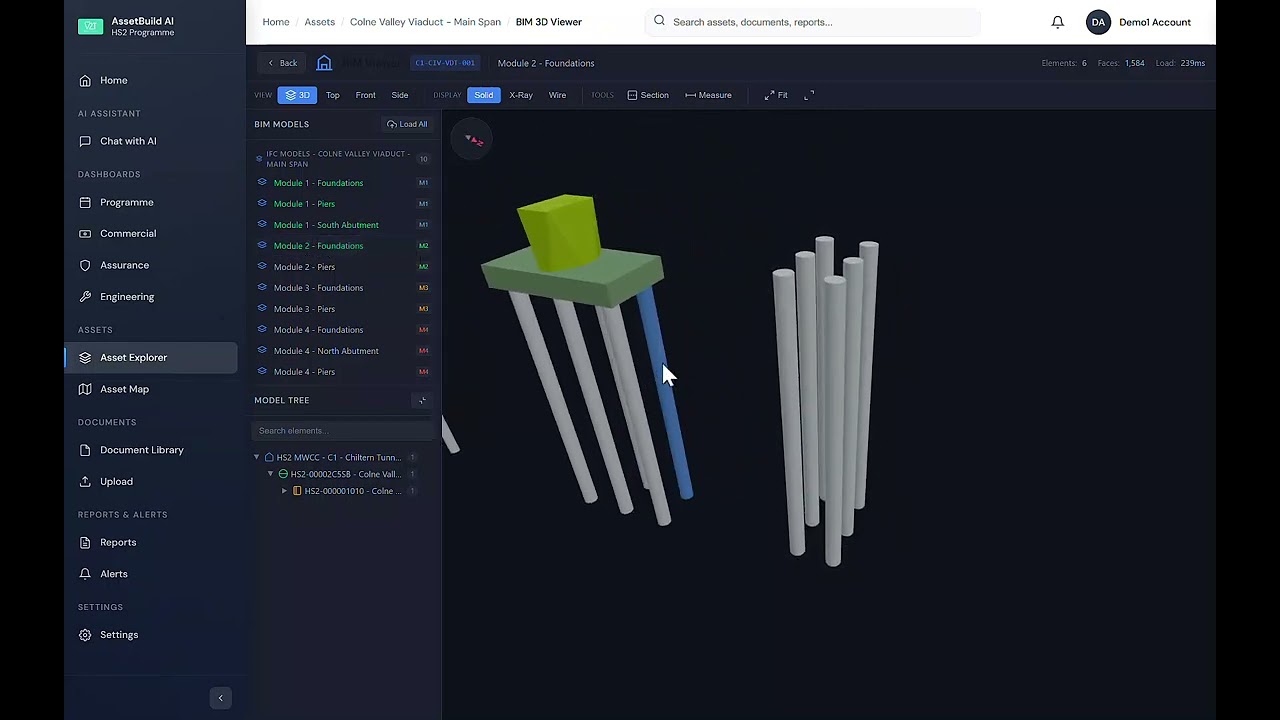This screenshot has height=720, width=1280.
Task: Collapse the left sidebar arrow
Action: tap(221, 698)
